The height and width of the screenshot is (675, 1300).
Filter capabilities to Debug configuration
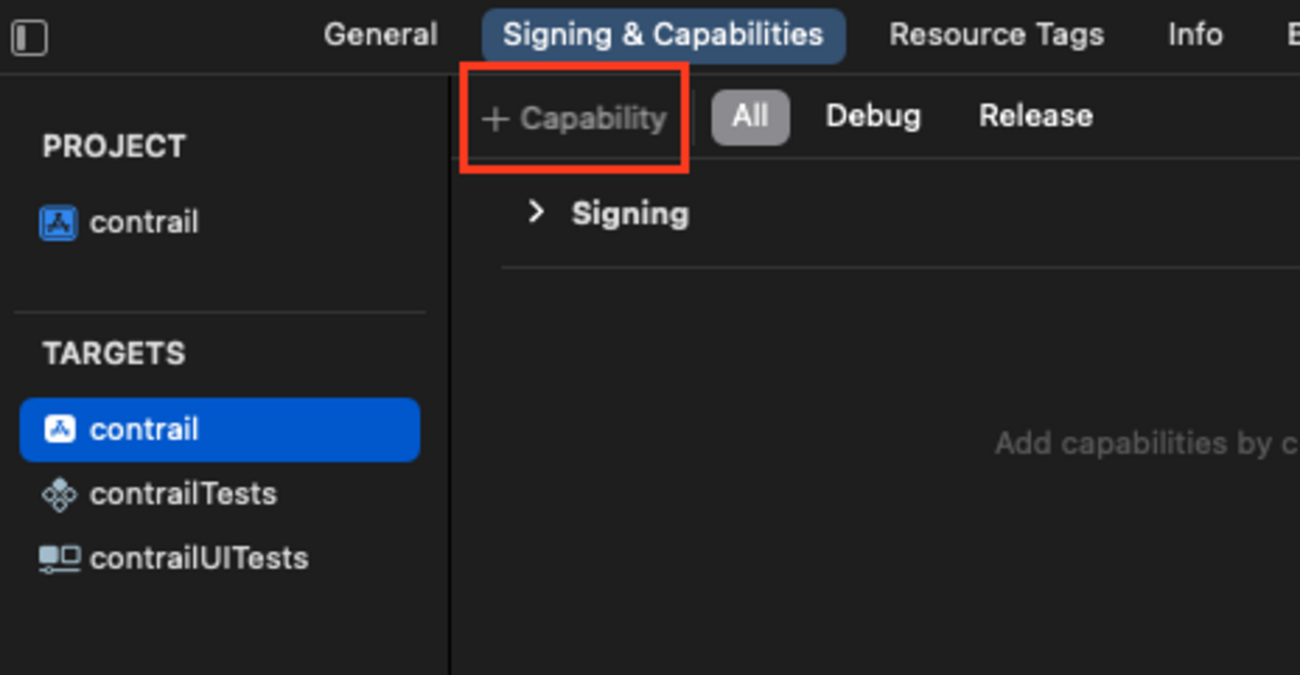click(x=872, y=116)
